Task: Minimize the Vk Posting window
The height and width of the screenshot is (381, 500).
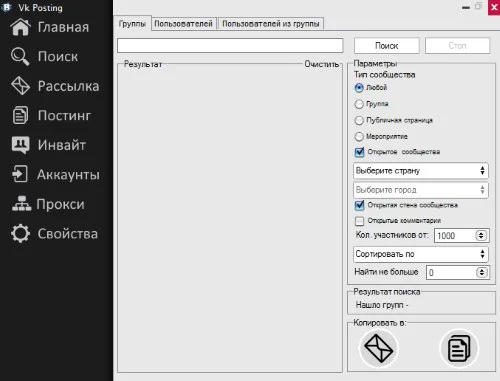Action: click(x=466, y=7)
